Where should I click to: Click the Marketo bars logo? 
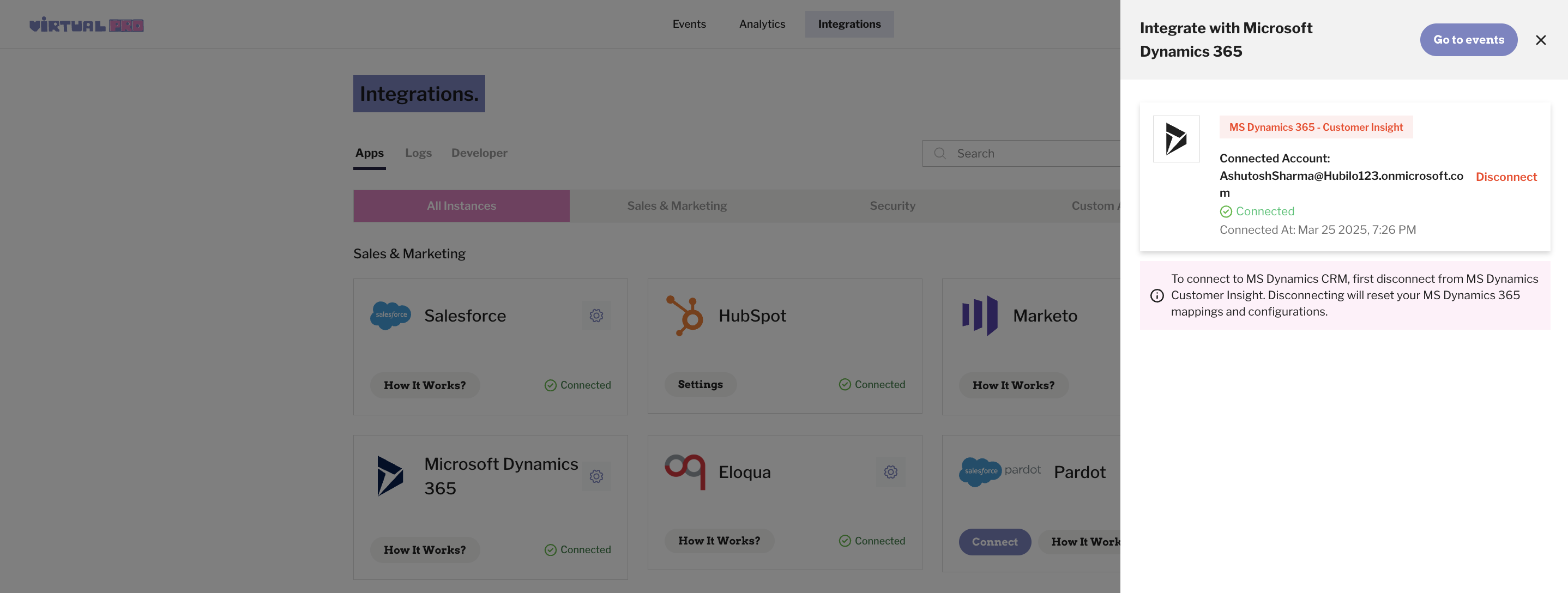click(979, 316)
